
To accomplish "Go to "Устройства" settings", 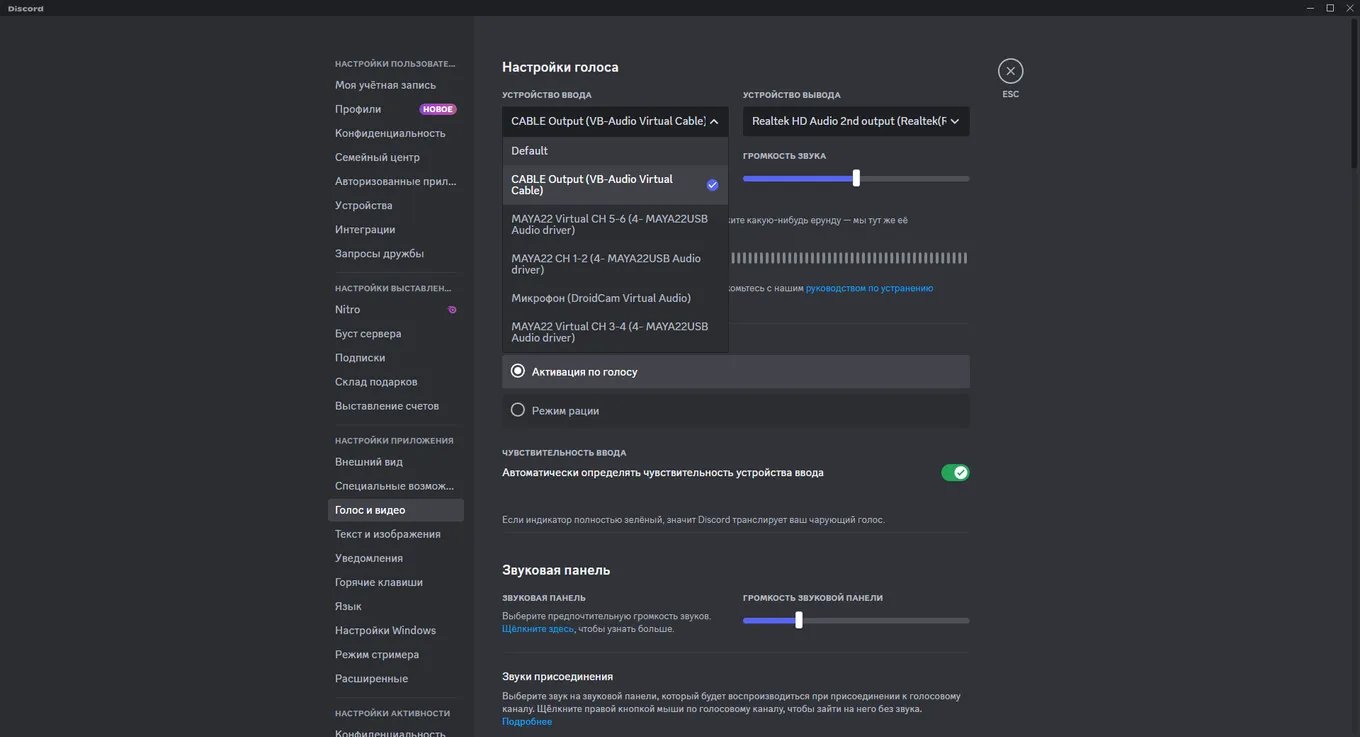I will 396,205.
